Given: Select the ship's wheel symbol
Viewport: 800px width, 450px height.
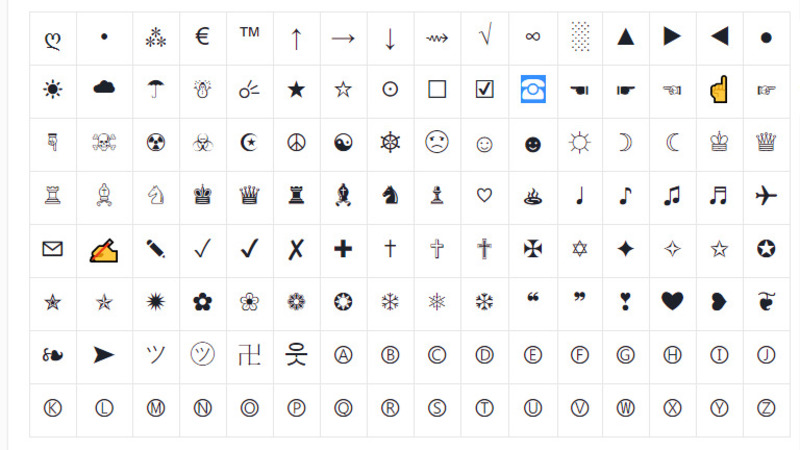Looking at the screenshot, I should click(x=390, y=142).
